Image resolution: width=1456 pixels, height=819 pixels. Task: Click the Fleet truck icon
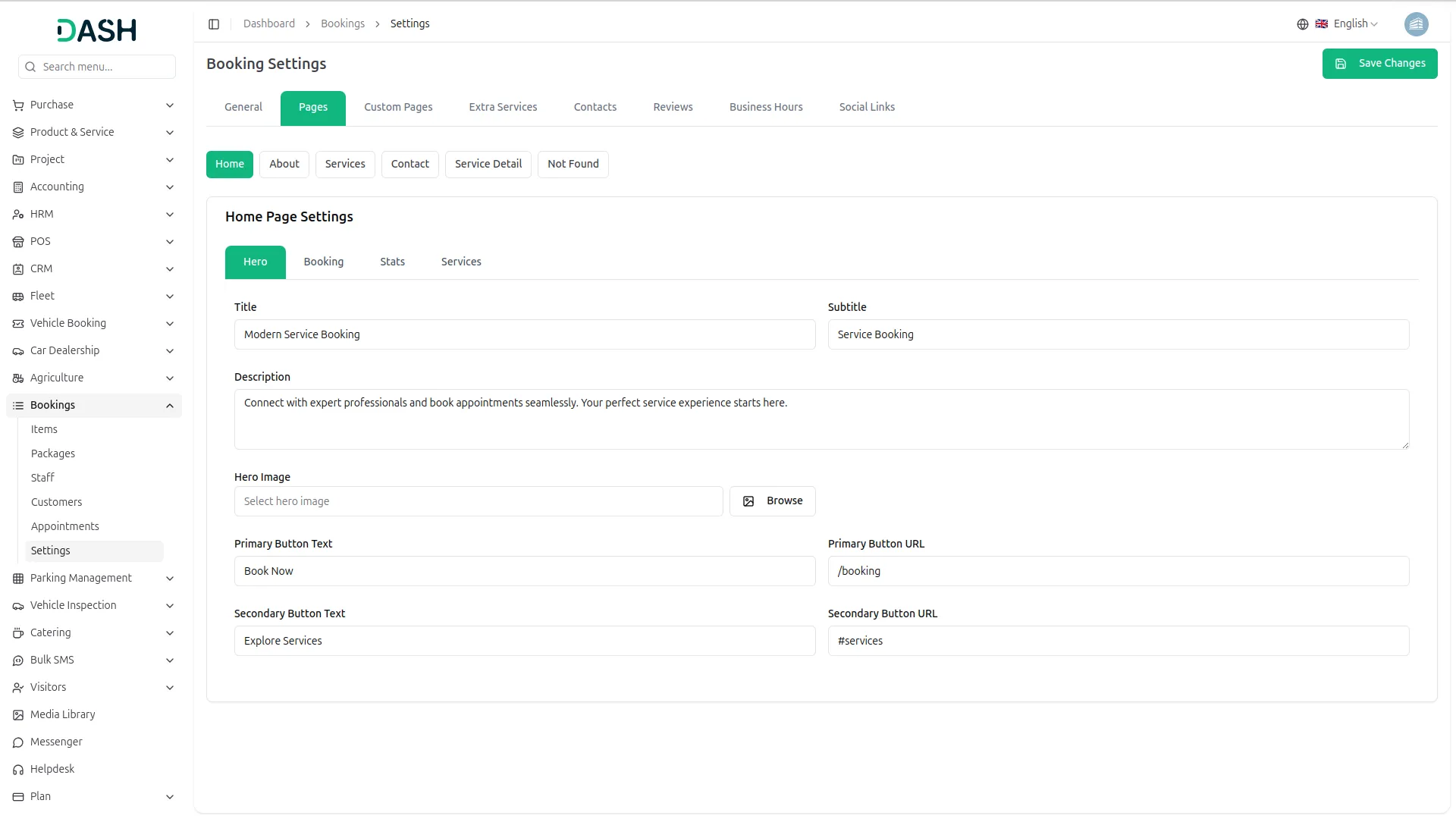[18, 297]
